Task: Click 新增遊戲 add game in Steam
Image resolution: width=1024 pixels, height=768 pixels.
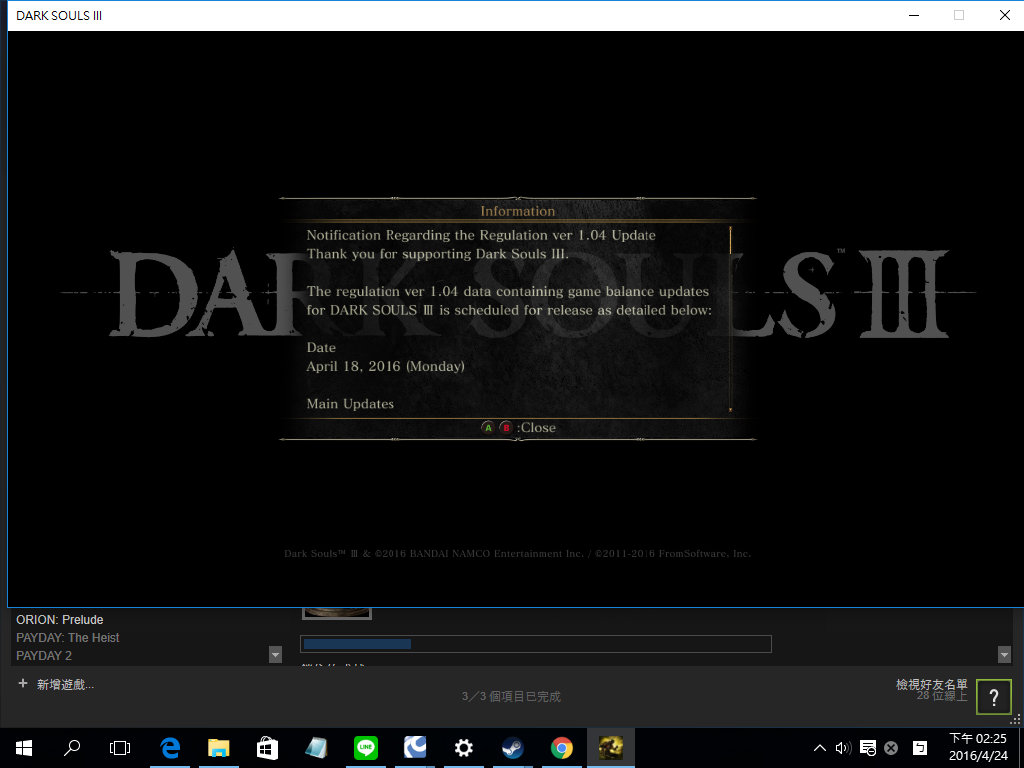Action: point(65,684)
